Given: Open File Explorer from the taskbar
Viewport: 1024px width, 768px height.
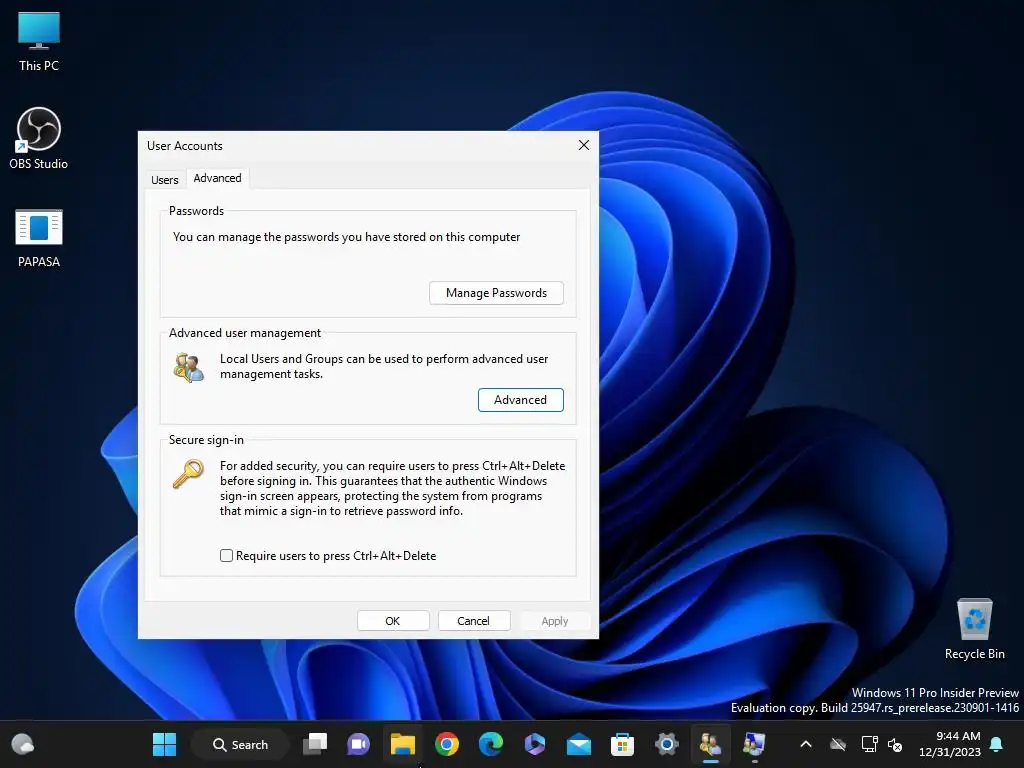Looking at the screenshot, I should pyautogui.click(x=402, y=744).
